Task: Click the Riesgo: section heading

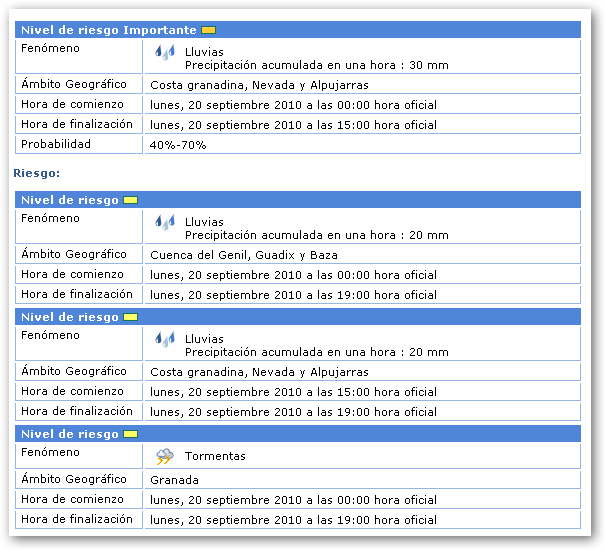Action: pos(37,173)
